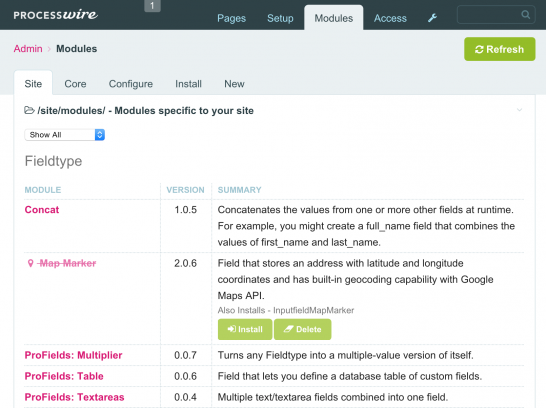Click the Textareas version 0.0.4 cell
Screen dimensions: 546x408
(x=185, y=397)
